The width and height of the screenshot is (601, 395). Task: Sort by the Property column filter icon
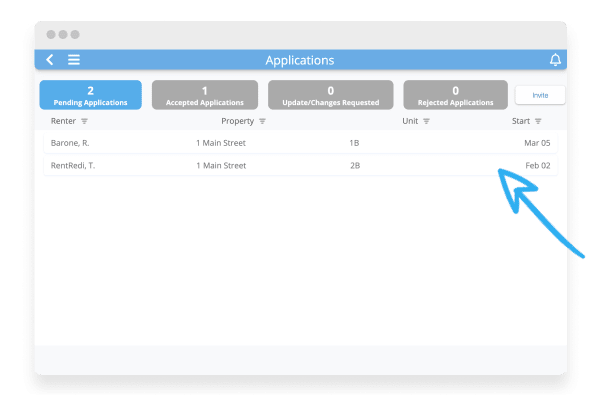point(262,121)
